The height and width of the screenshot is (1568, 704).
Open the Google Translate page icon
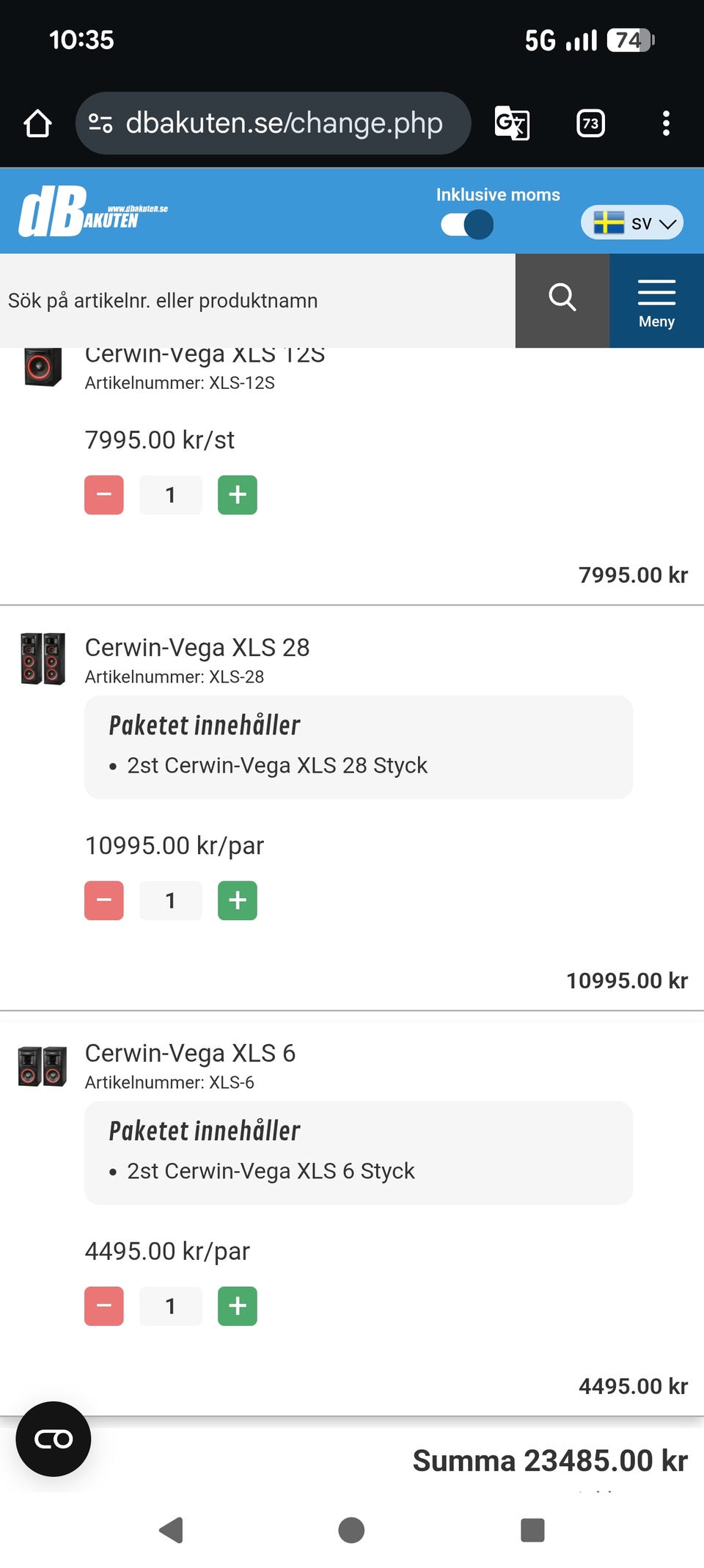pyautogui.click(x=512, y=123)
